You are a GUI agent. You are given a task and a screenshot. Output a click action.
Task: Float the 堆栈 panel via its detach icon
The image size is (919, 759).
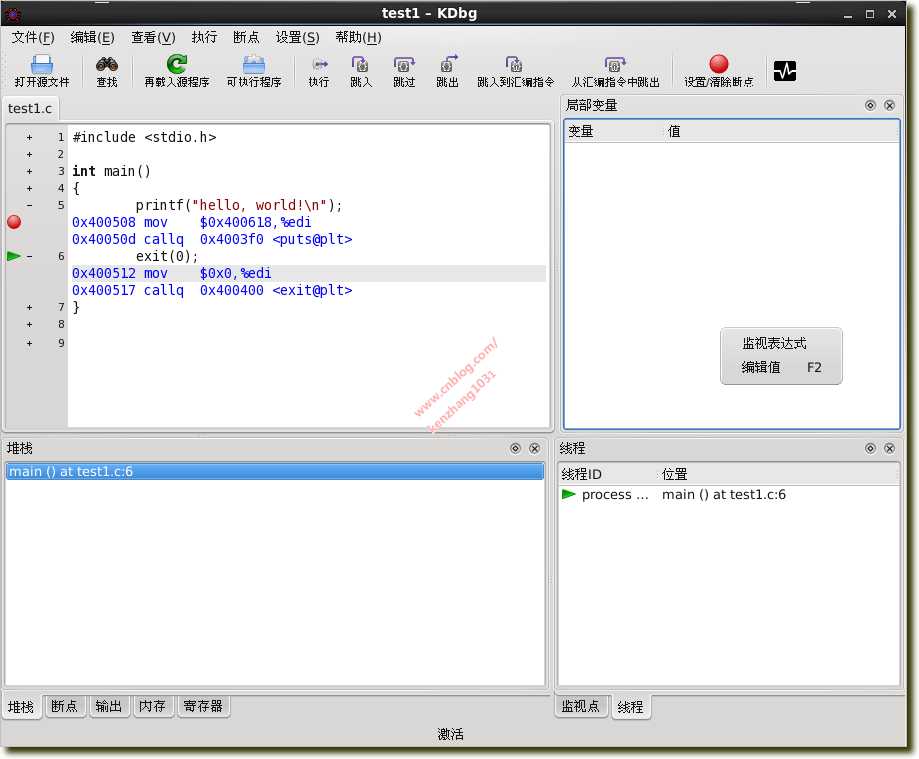tap(515, 448)
